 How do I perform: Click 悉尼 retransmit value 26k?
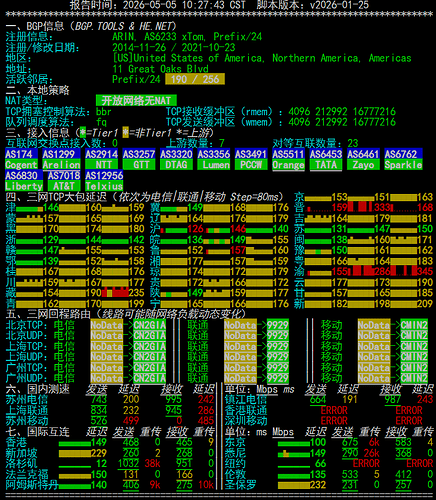coord(371,453)
